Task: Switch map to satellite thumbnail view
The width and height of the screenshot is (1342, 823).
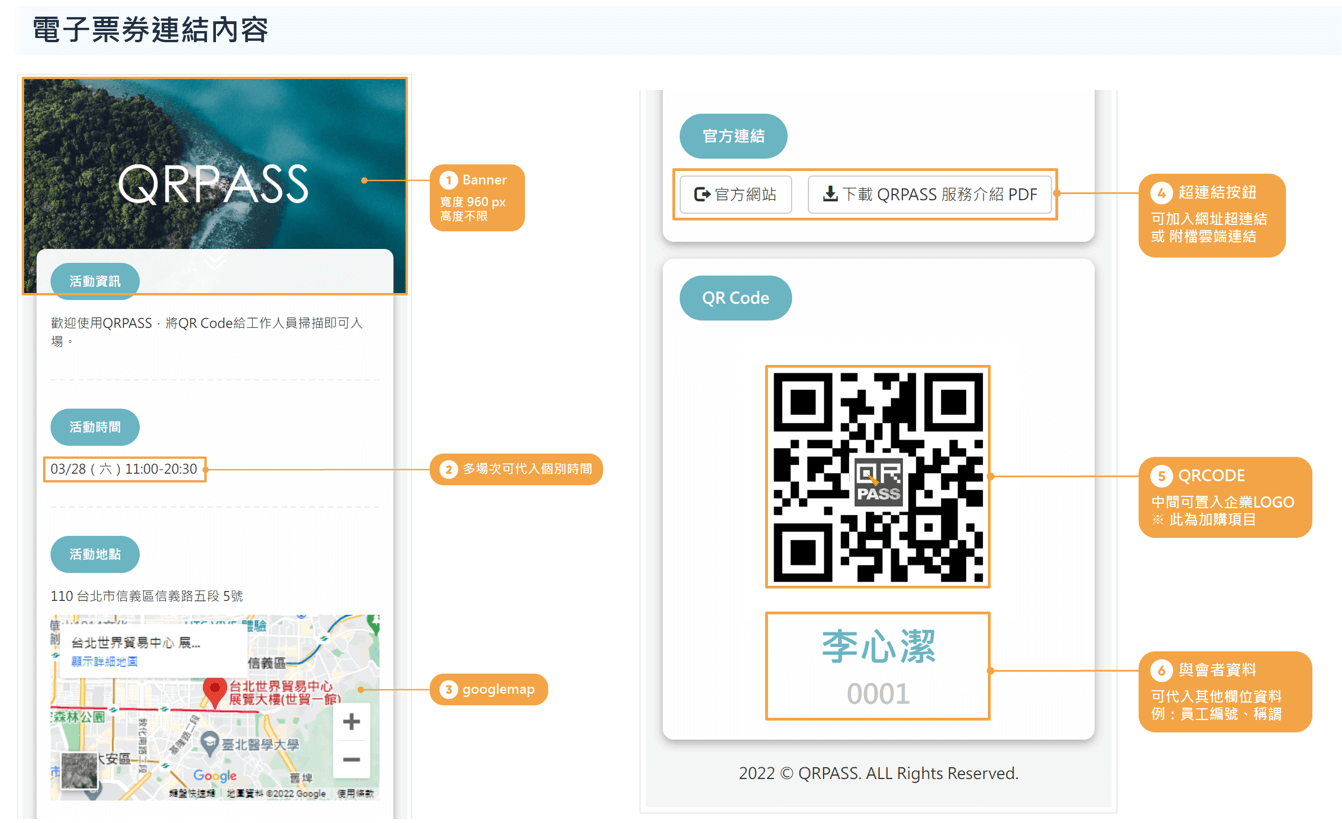Action: click(79, 771)
